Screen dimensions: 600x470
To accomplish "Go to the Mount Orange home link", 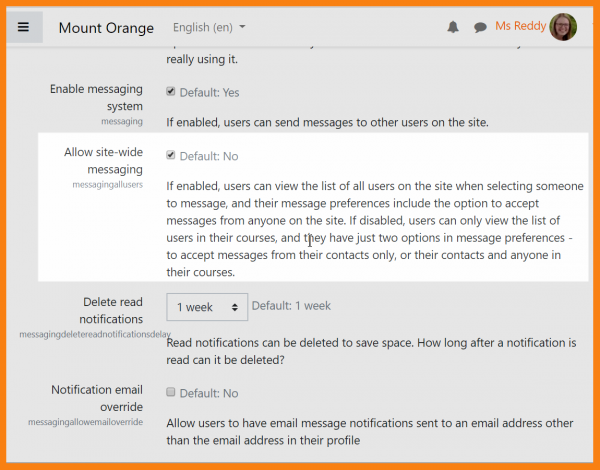I will pos(106,27).
